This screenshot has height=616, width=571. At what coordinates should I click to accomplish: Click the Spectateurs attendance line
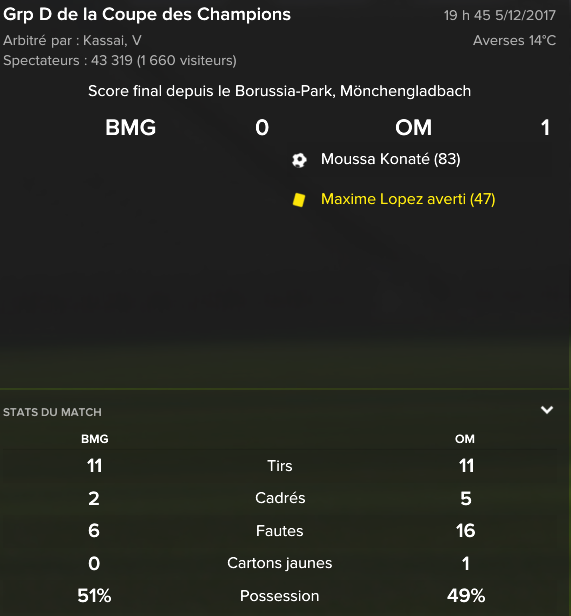pyautogui.click(x=120, y=60)
